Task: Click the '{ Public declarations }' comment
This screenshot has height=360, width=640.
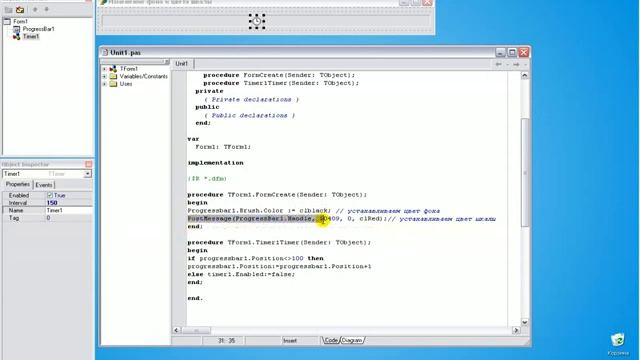Action: pyautogui.click(x=249, y=115)
